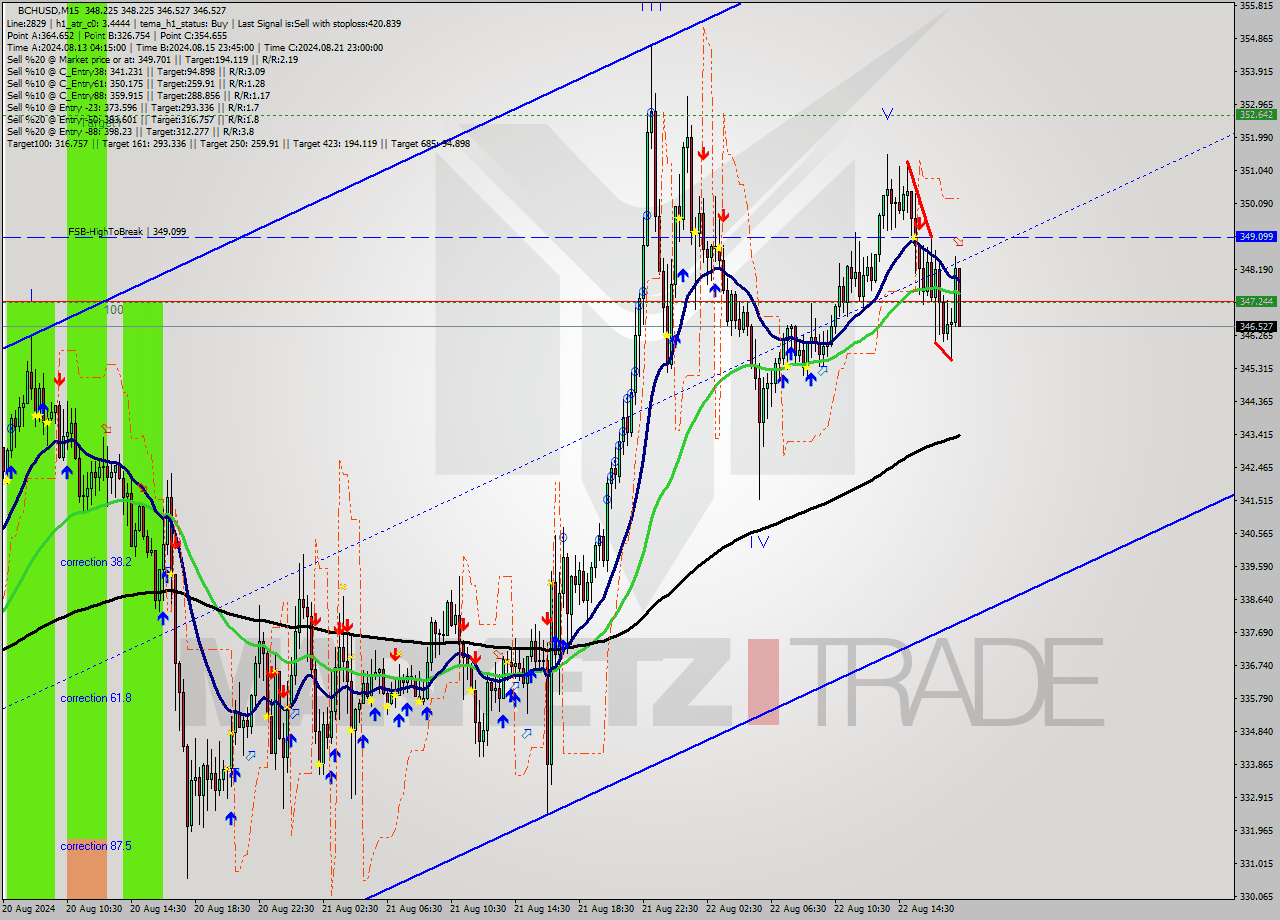Select the green 347.244 price tag on the axis

point(1256,301)
